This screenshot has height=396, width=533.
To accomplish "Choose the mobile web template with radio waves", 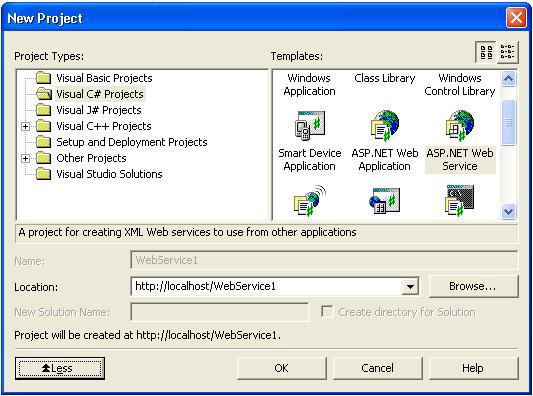I will point(310,201).
